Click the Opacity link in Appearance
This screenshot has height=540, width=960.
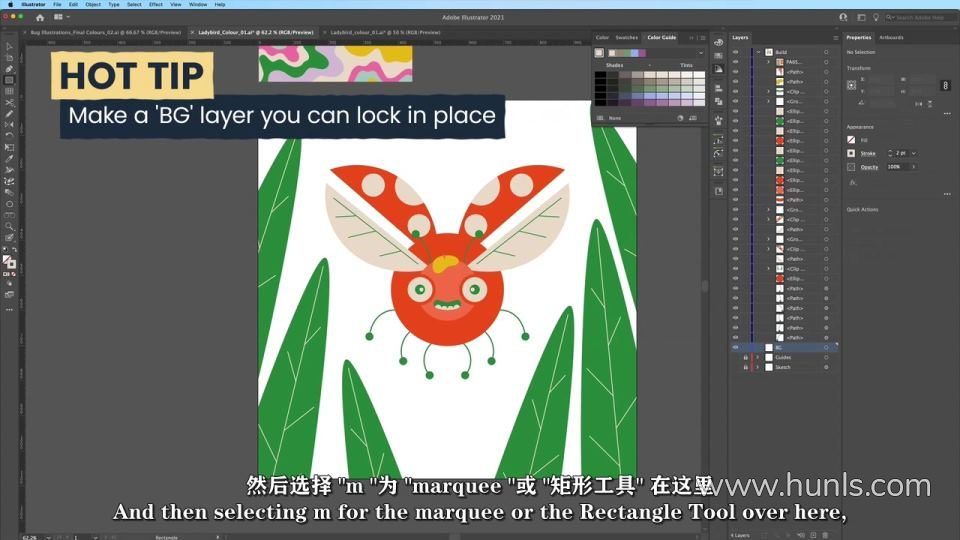pos(869,167)
